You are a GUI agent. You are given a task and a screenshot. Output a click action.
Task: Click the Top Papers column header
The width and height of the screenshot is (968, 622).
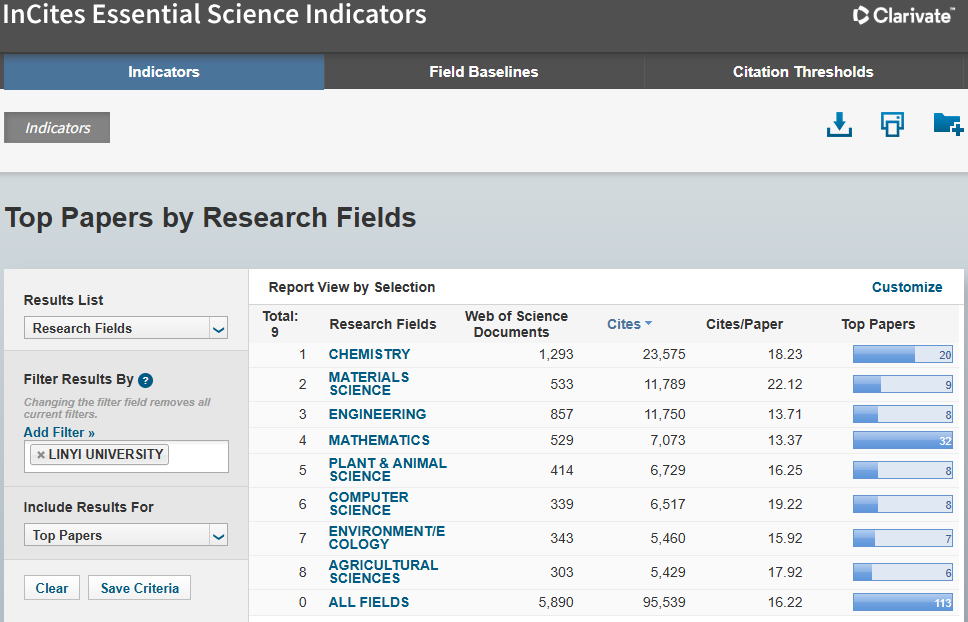coord(878,324)
